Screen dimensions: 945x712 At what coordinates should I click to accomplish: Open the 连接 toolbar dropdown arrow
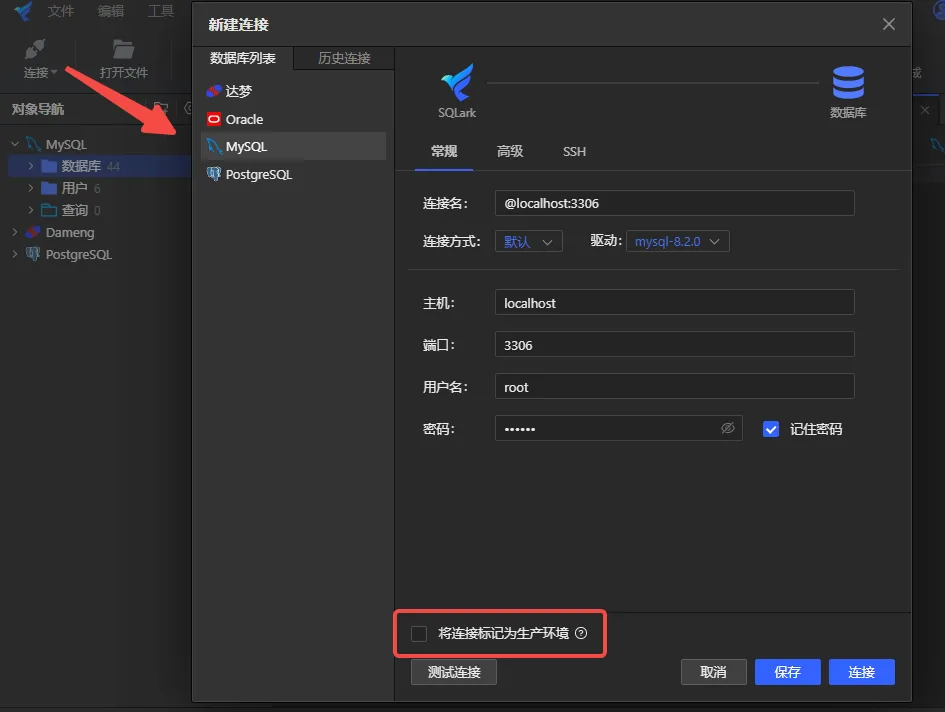(54, 72)
